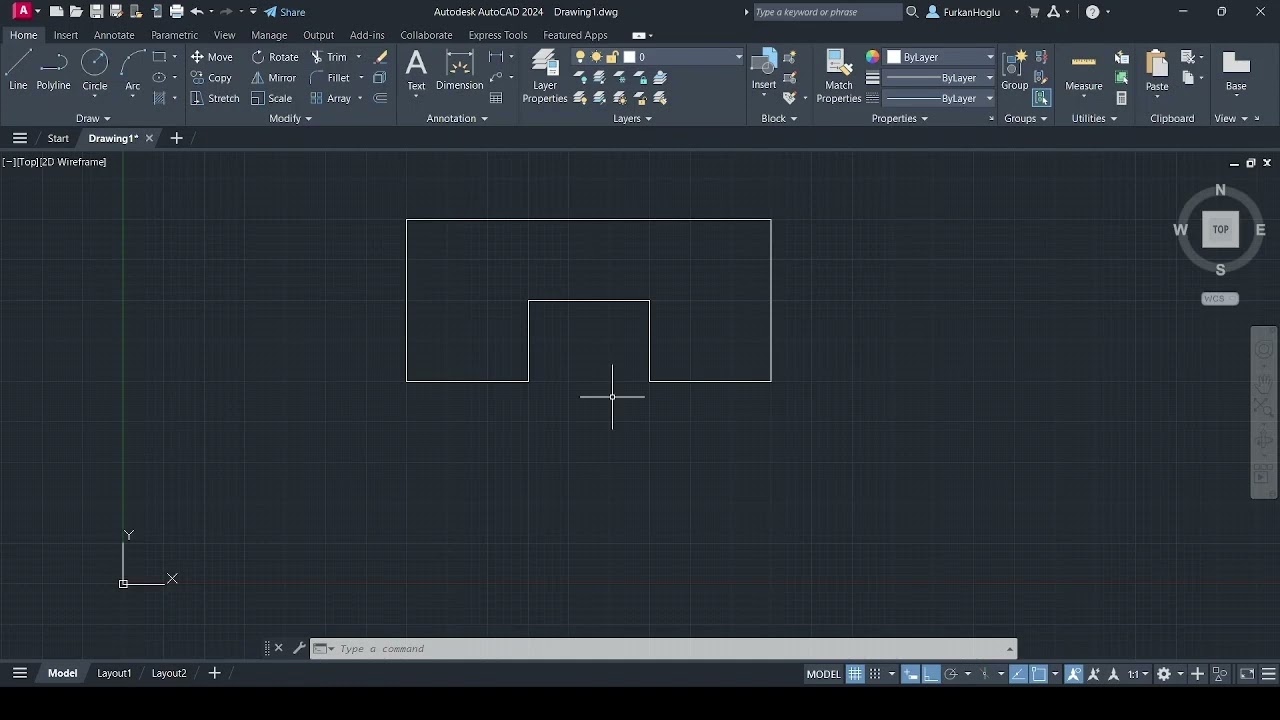Click the Share button
The image size is (1280, 720).
pyautogui.click(x=285, y=12)
